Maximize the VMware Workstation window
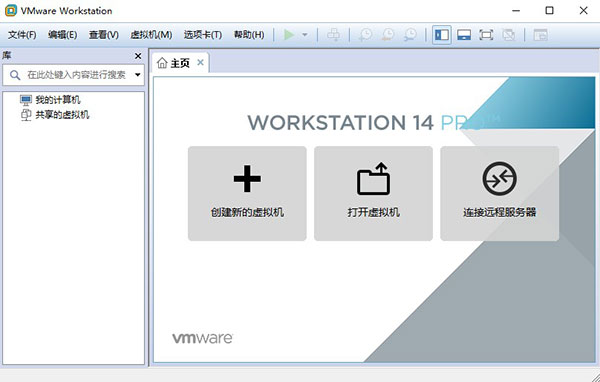Image resolution: width=600 pixels, height=382 pixels. [x=549, y=11]
